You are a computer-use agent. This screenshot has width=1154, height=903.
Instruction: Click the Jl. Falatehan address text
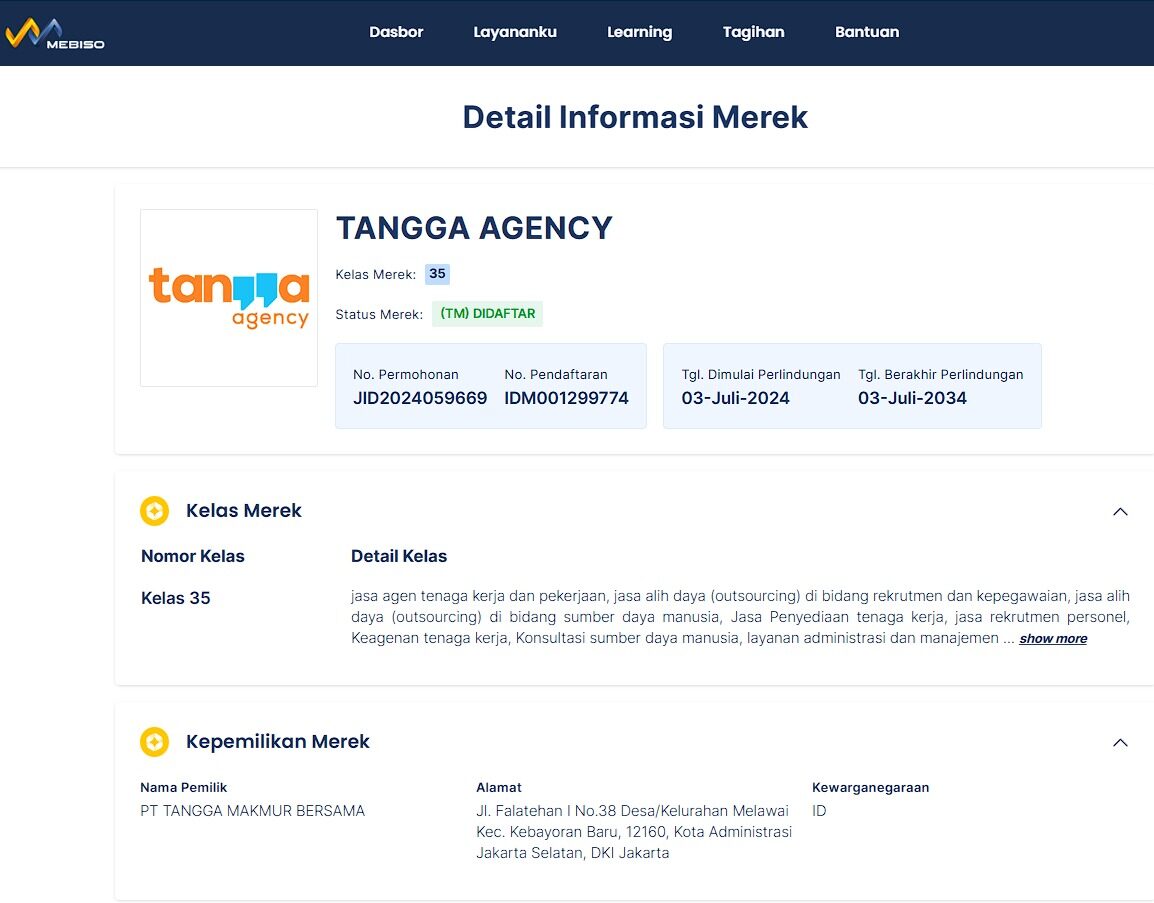[x=634, y=832]
